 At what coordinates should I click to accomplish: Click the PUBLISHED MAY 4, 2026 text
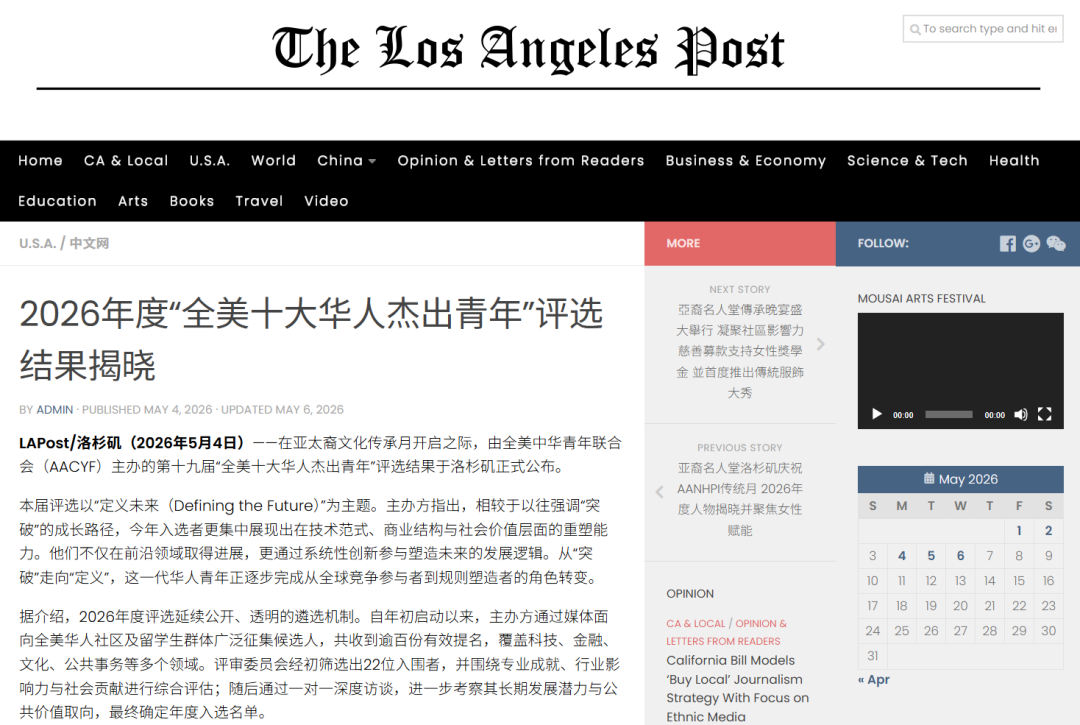(x=147, y=410)
